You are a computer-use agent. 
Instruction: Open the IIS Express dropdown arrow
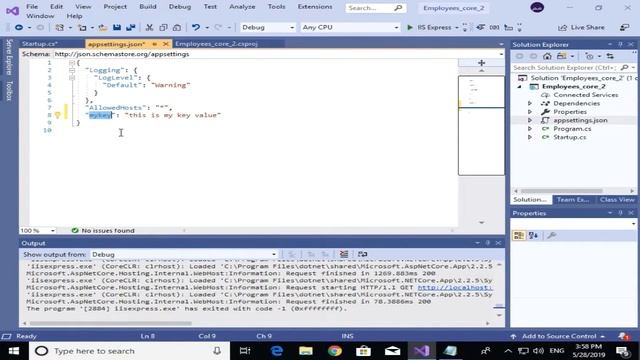point(457,28)
